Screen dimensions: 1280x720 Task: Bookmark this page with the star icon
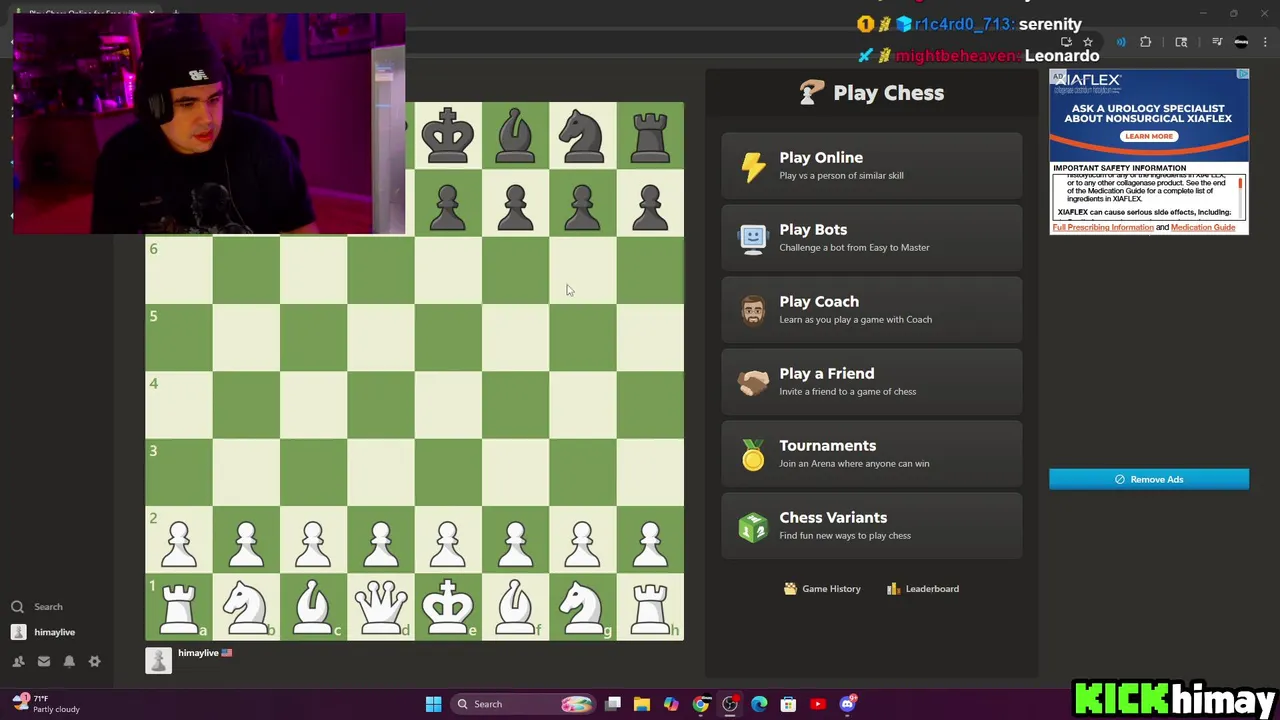coord(1088,42)
